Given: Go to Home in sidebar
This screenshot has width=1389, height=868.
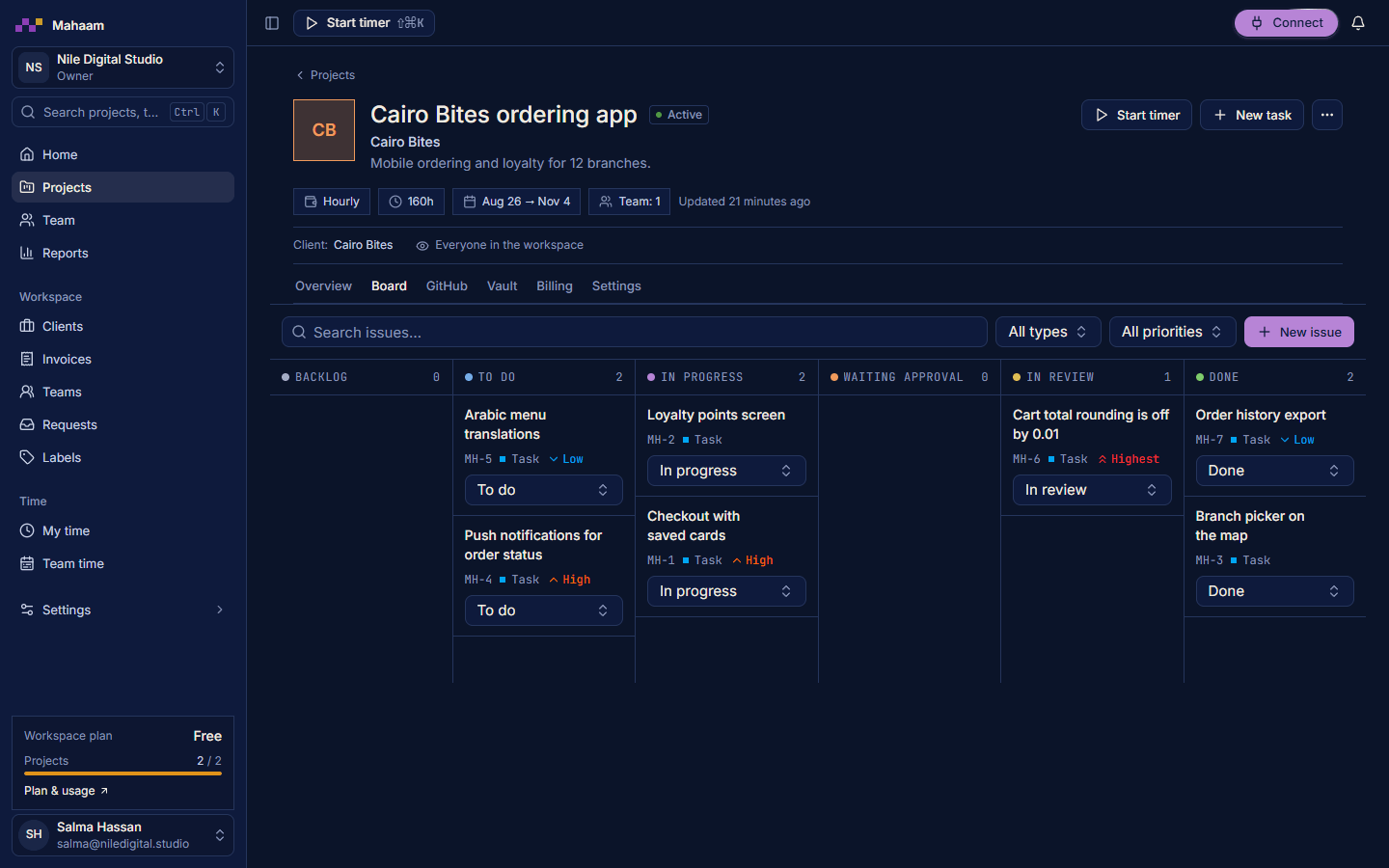Looking at the screenshot, I should [123, 154].
